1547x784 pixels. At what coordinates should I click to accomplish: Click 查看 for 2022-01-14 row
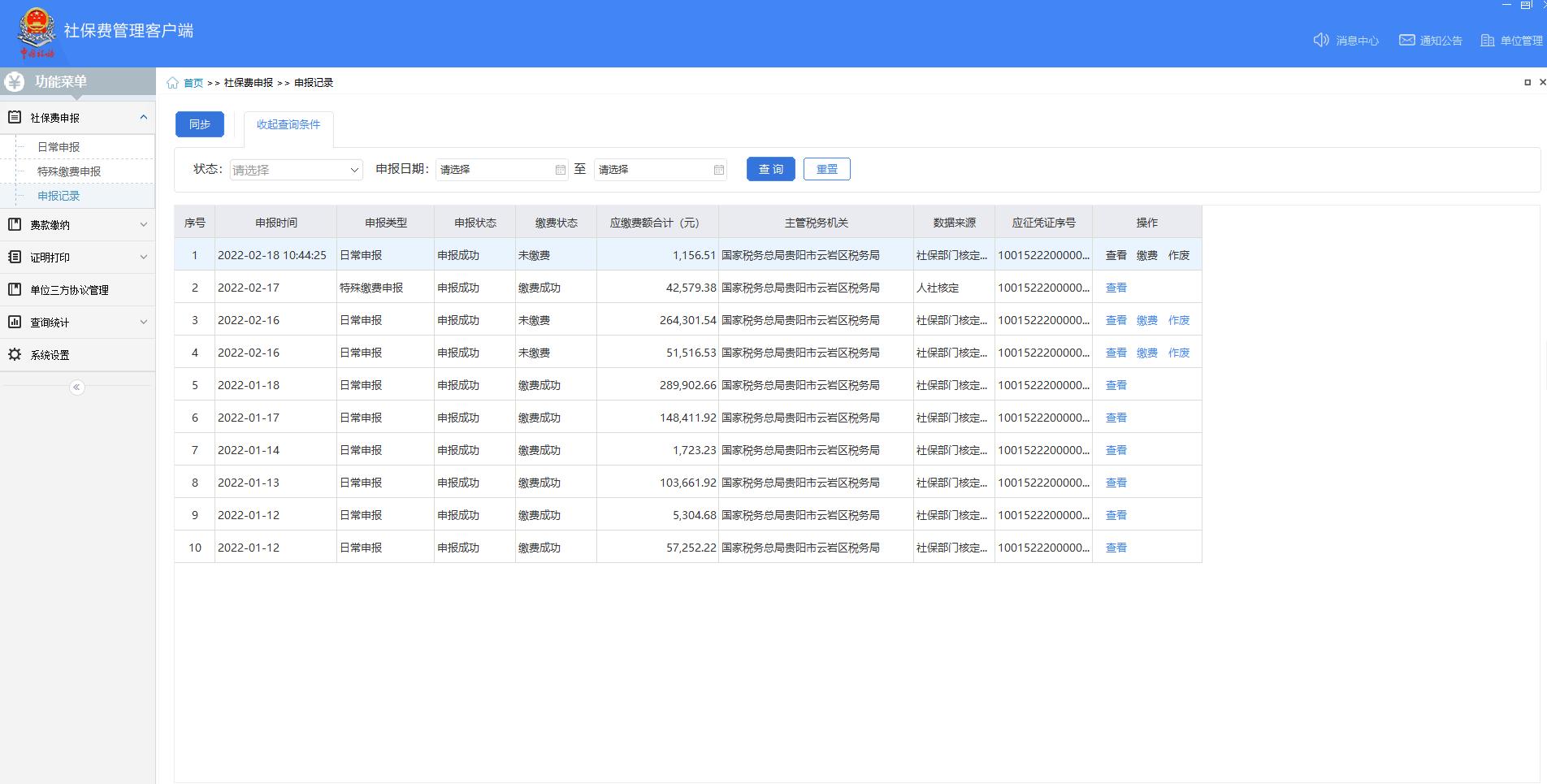coord(1116,450)
